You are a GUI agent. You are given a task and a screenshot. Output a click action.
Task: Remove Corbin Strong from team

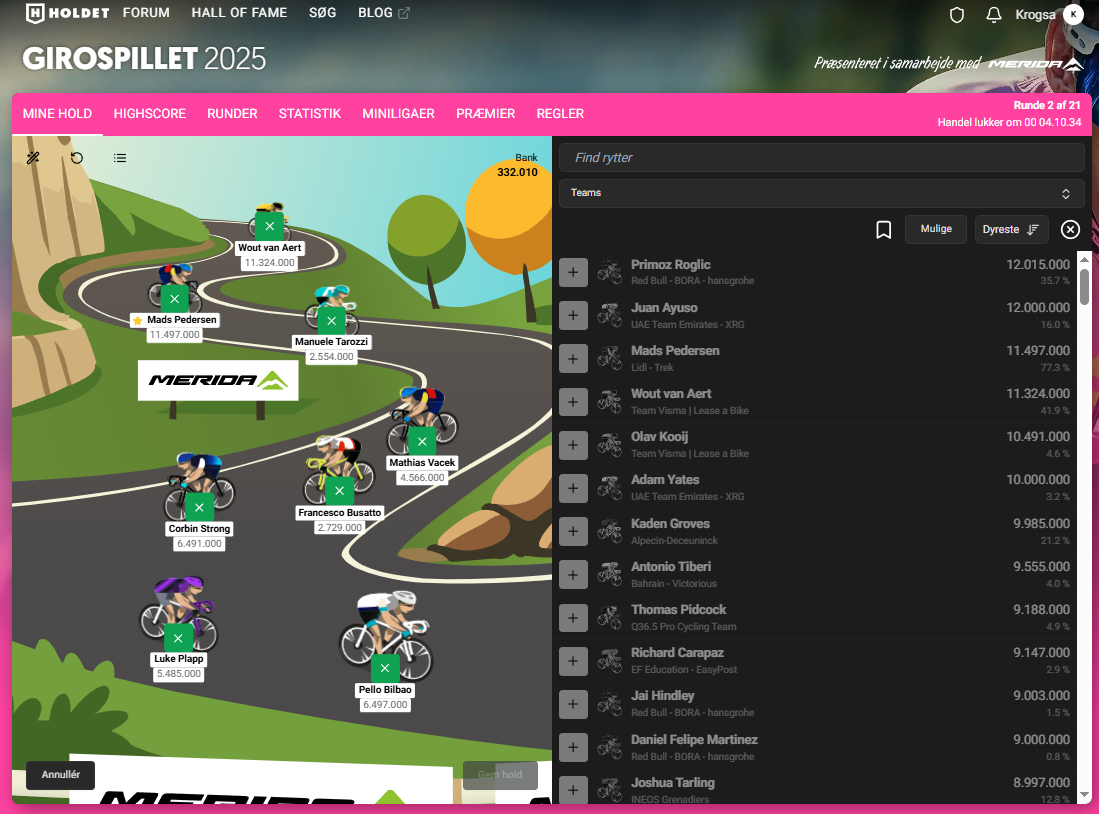click(x=199, y=507)
